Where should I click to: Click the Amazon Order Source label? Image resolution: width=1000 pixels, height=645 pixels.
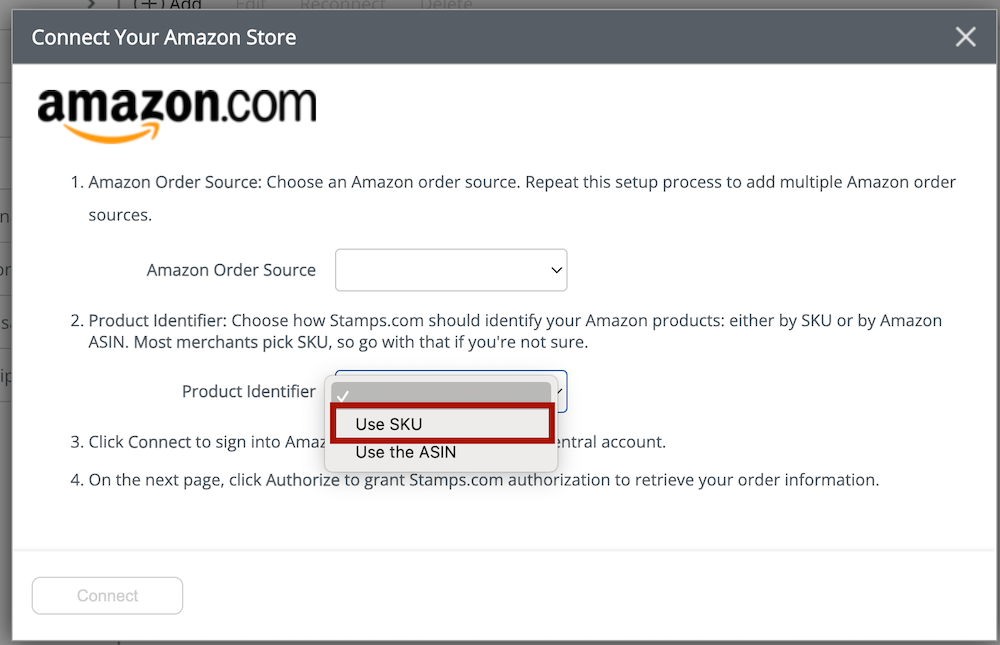tap(231, 270)
